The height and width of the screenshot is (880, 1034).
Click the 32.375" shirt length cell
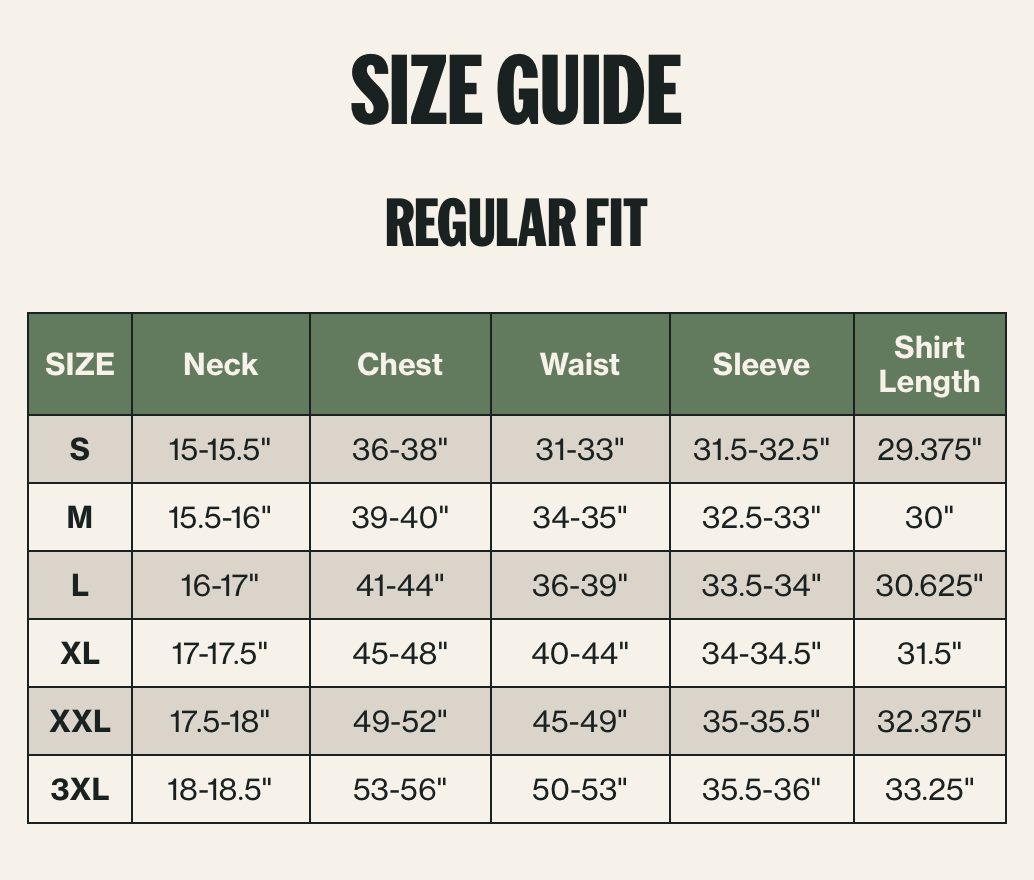click(x=930, y=721)
